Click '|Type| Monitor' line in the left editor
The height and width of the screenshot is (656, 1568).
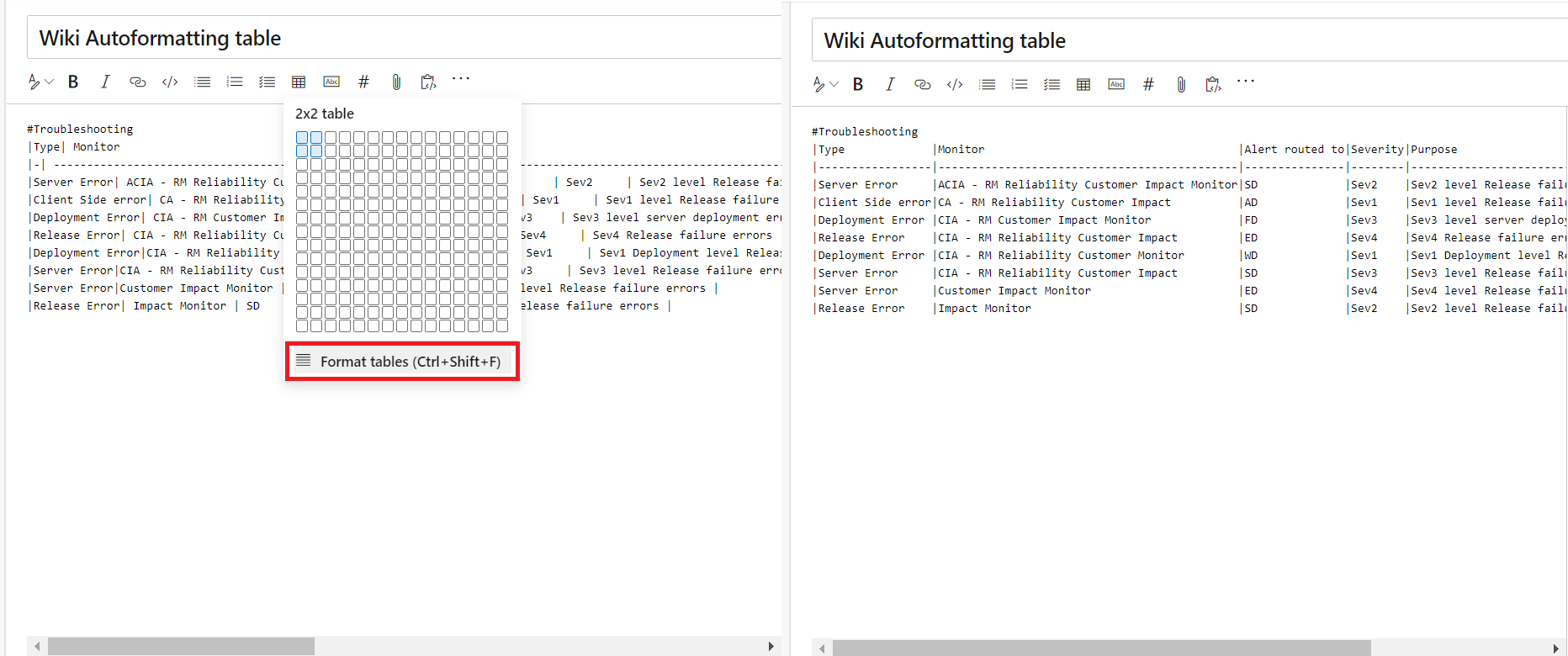74,146
